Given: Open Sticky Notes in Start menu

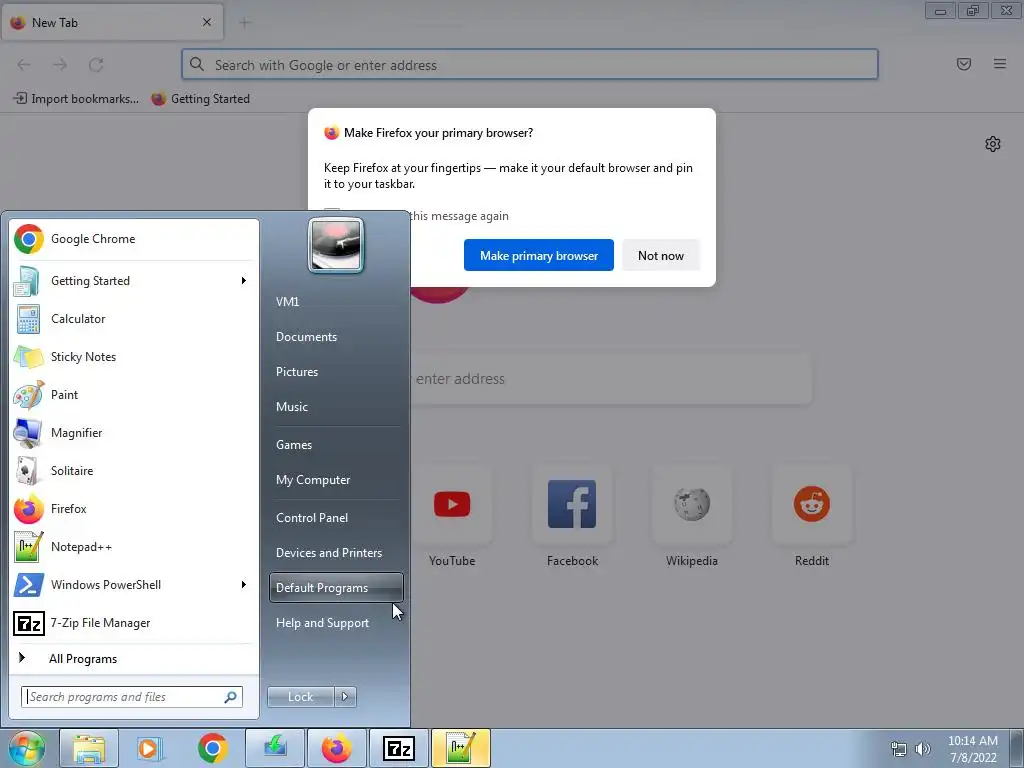Looking at the screenshot, I should pyautogui.click(x=134, y=357).
